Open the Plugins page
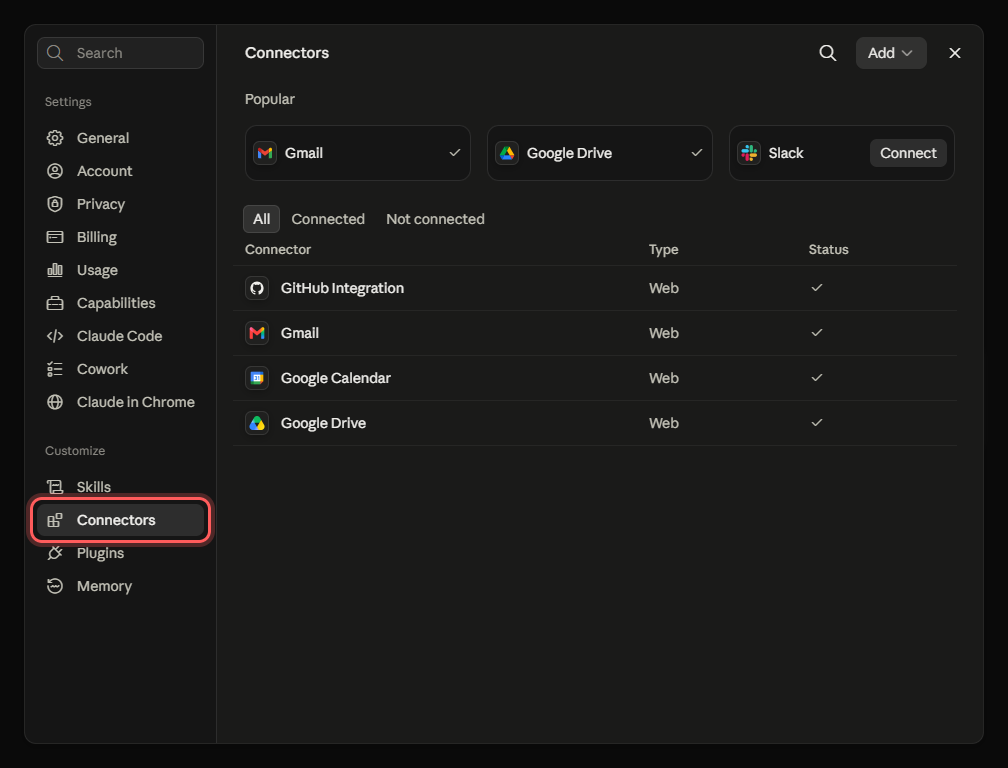The height and width of the screenshot is (768, 1008). [120, 553]
